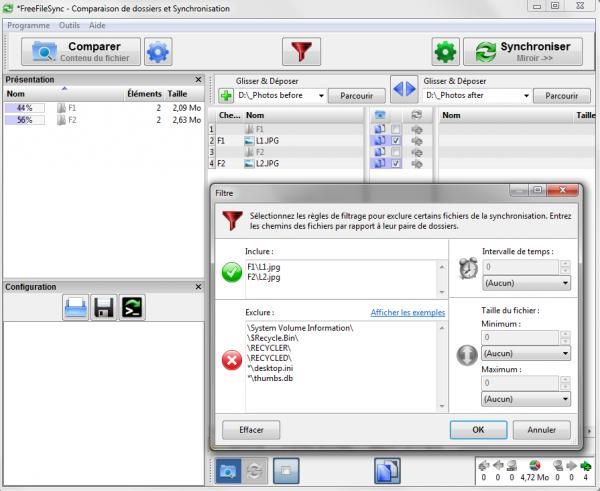Click the sync action icon for L2.JPG
Image resolution: width=600 pixels, height=491 pixels.
[x=416, y=164]
